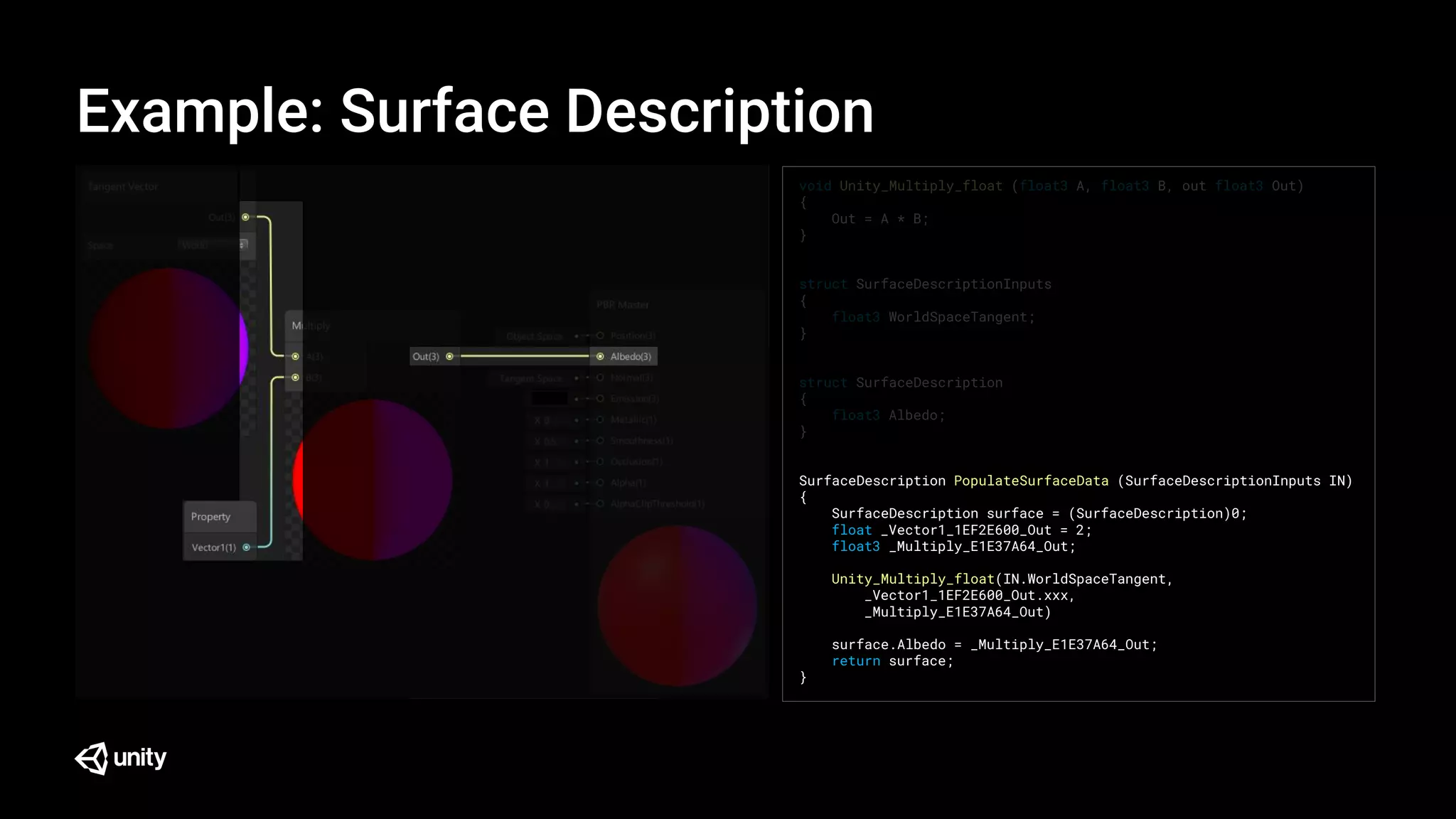1456x819 pixels.
Task: Click 'float _Vector1_1EF2E600_Out = 2;' line
Action: [x=961, y=530]
